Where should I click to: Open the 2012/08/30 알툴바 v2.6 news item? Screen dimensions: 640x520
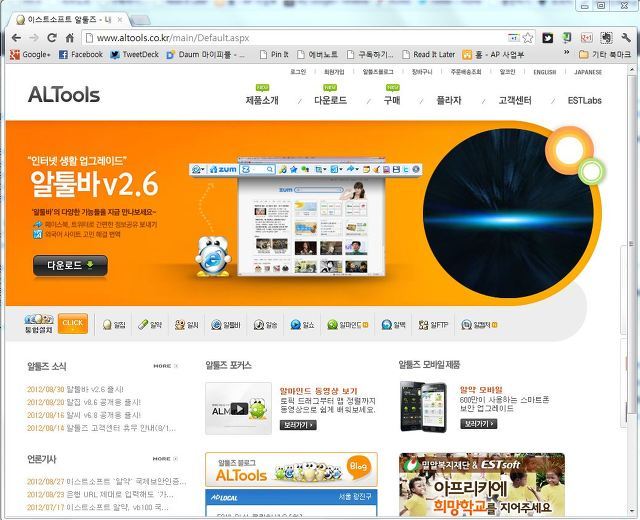click(x=75, y=389)
